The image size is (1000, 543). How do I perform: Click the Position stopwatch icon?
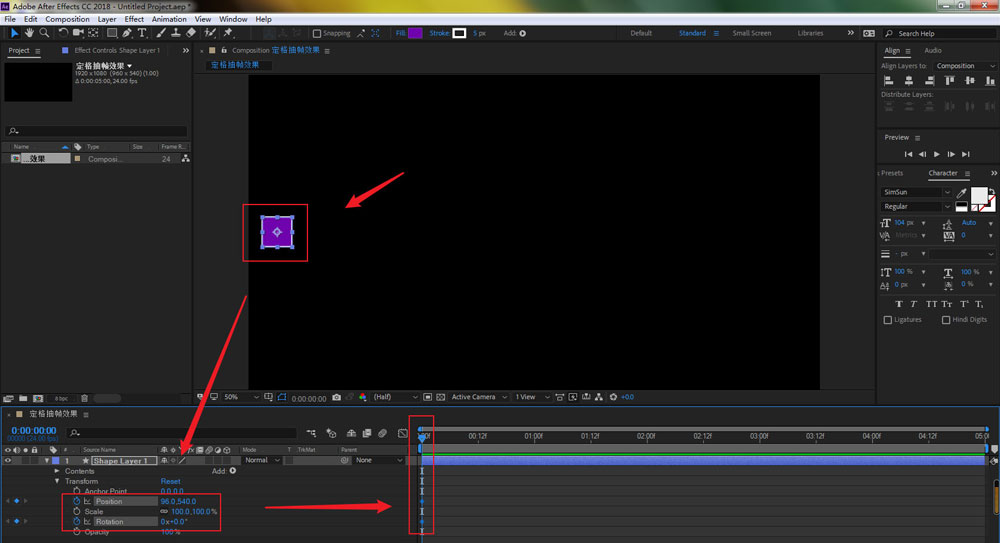pyautogui.click(x=76, y=501)
